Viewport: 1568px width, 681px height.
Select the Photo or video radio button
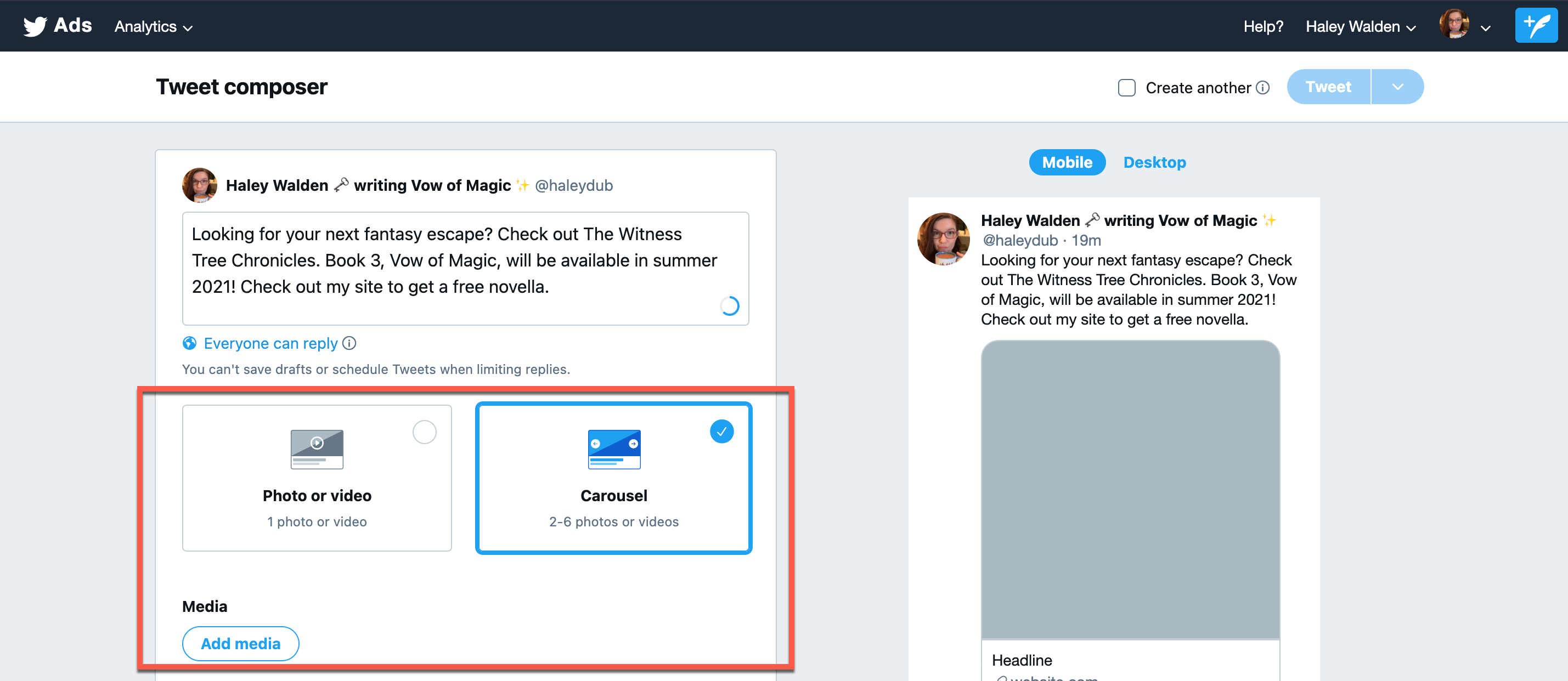point(424,432)
